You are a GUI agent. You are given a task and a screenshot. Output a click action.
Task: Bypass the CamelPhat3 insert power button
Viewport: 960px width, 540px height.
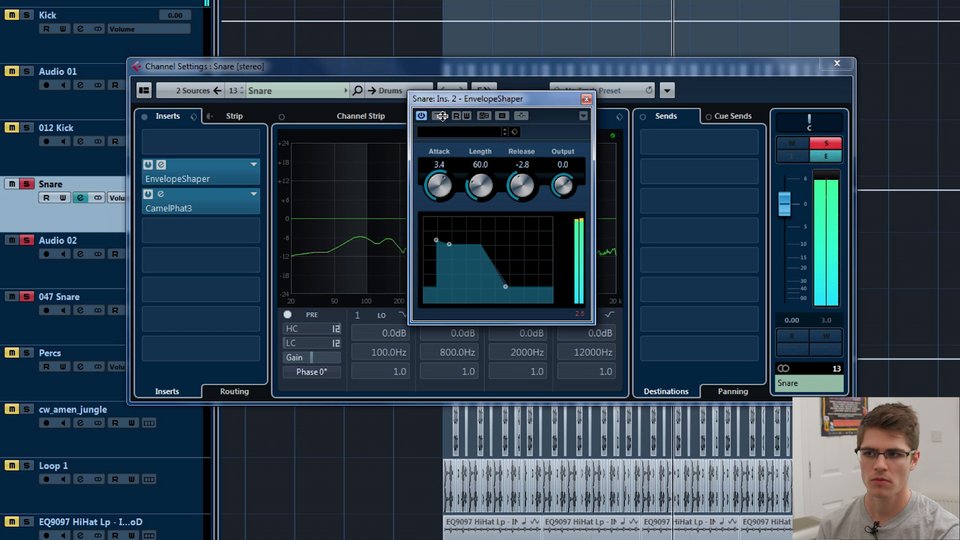click(x=148, y=194)
